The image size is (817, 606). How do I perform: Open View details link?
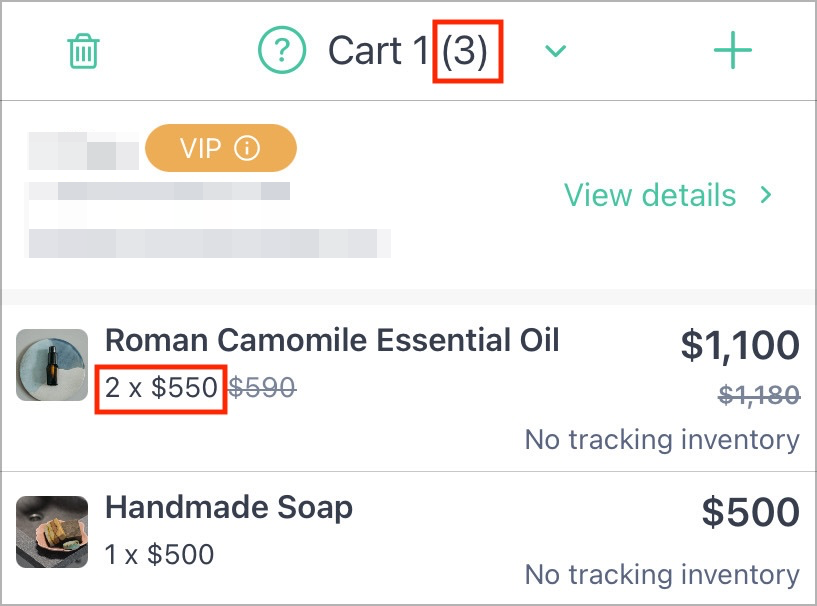click(x=650, y=195)
